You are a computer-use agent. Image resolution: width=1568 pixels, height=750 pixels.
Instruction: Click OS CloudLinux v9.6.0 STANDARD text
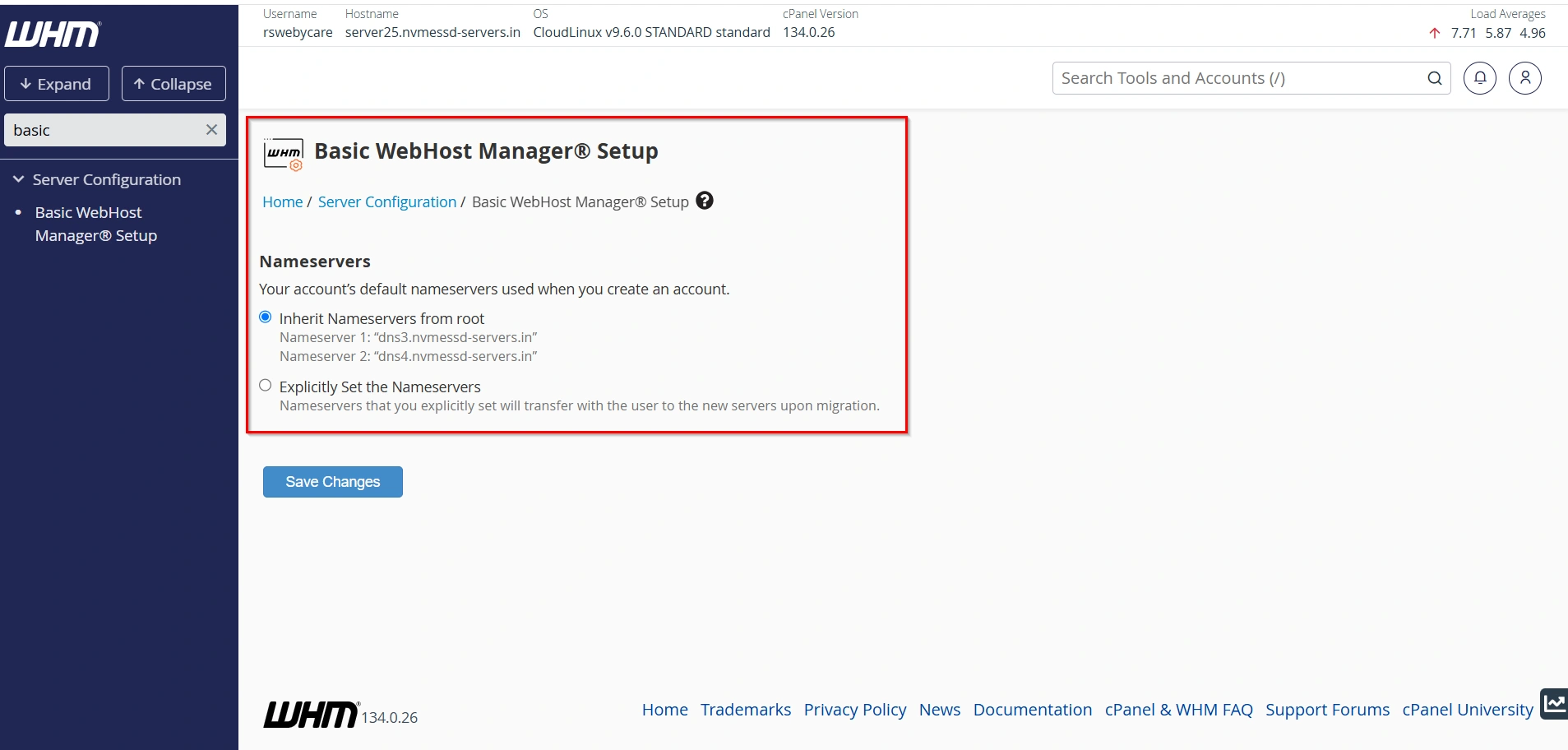[x=652, y=32]
